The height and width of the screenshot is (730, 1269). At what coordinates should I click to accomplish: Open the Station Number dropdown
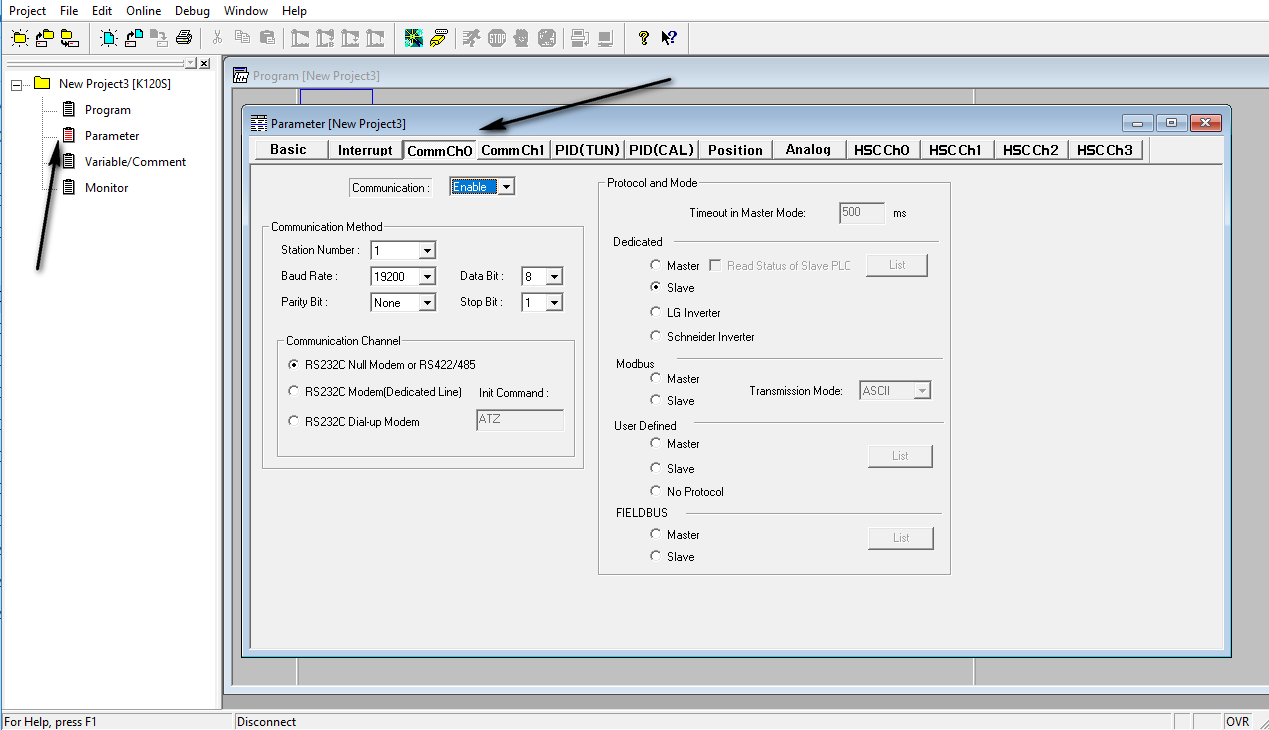[427, 250]
